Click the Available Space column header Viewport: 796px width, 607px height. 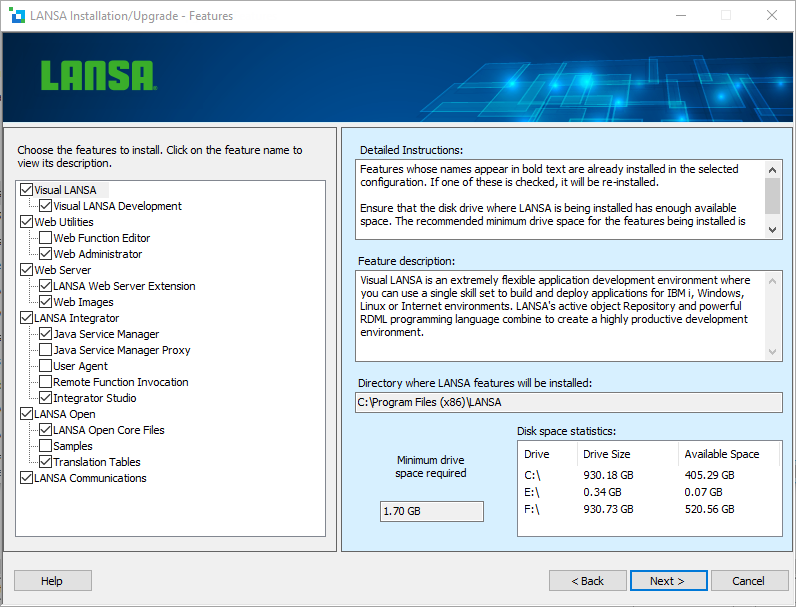(721, 454)
